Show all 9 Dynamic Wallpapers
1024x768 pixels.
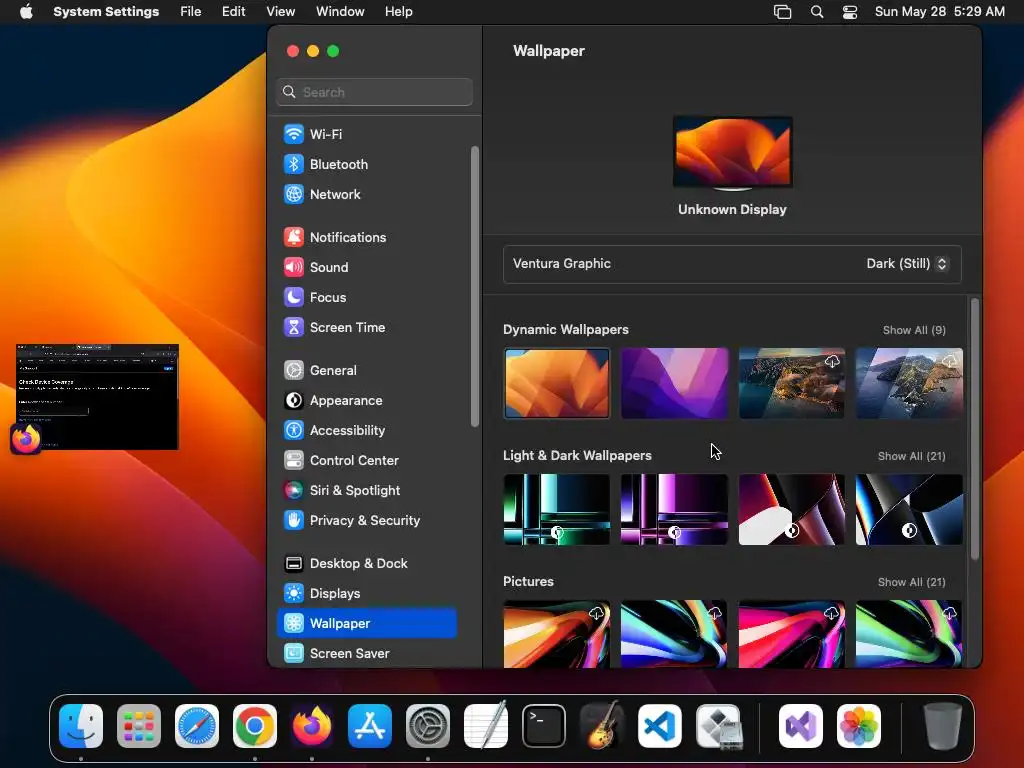914,330
